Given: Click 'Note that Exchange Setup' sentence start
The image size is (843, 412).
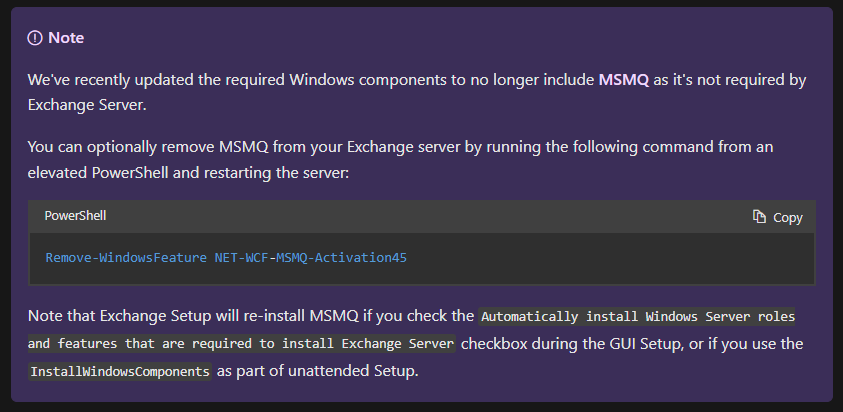Looking at the screenshot, I should [x=119, y=316].
